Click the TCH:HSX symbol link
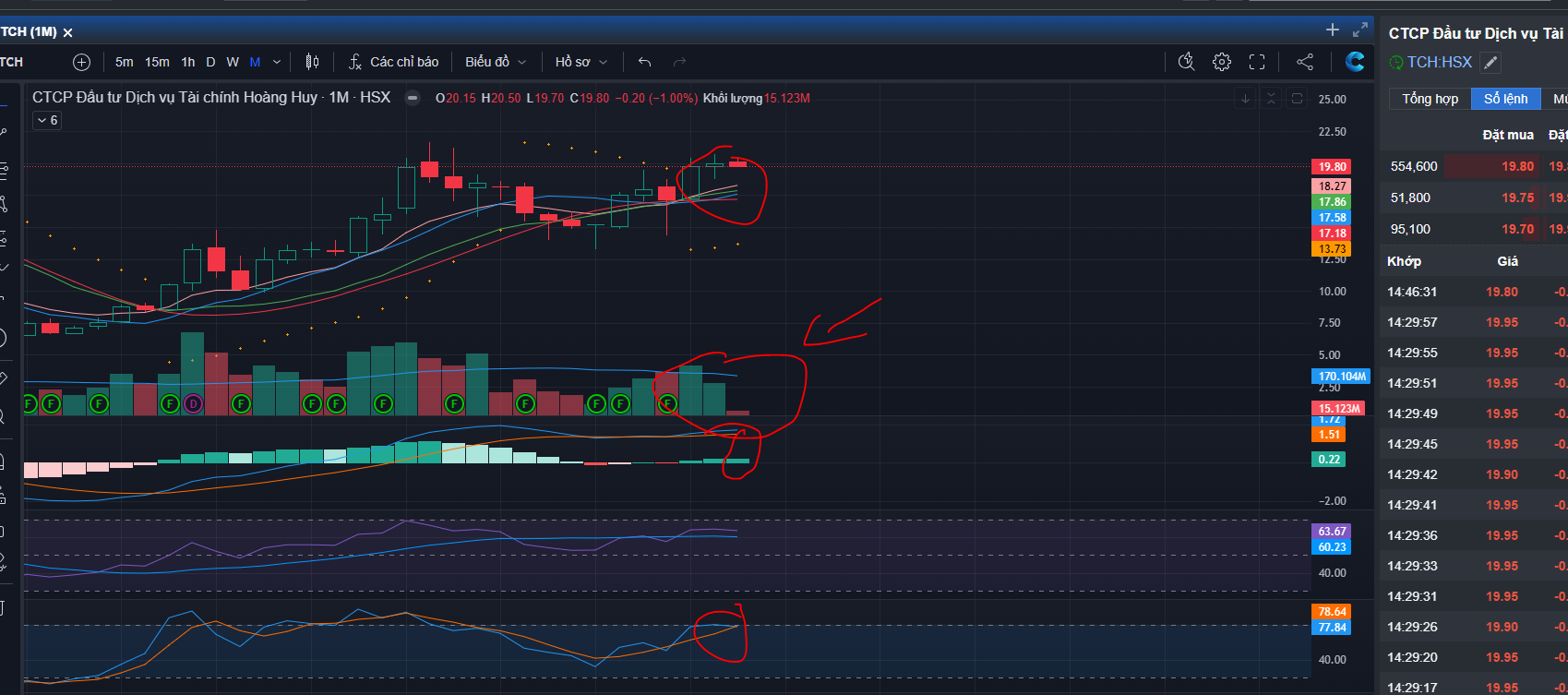The width and height of the screenshot is (1568, 695). point(1439,63)
